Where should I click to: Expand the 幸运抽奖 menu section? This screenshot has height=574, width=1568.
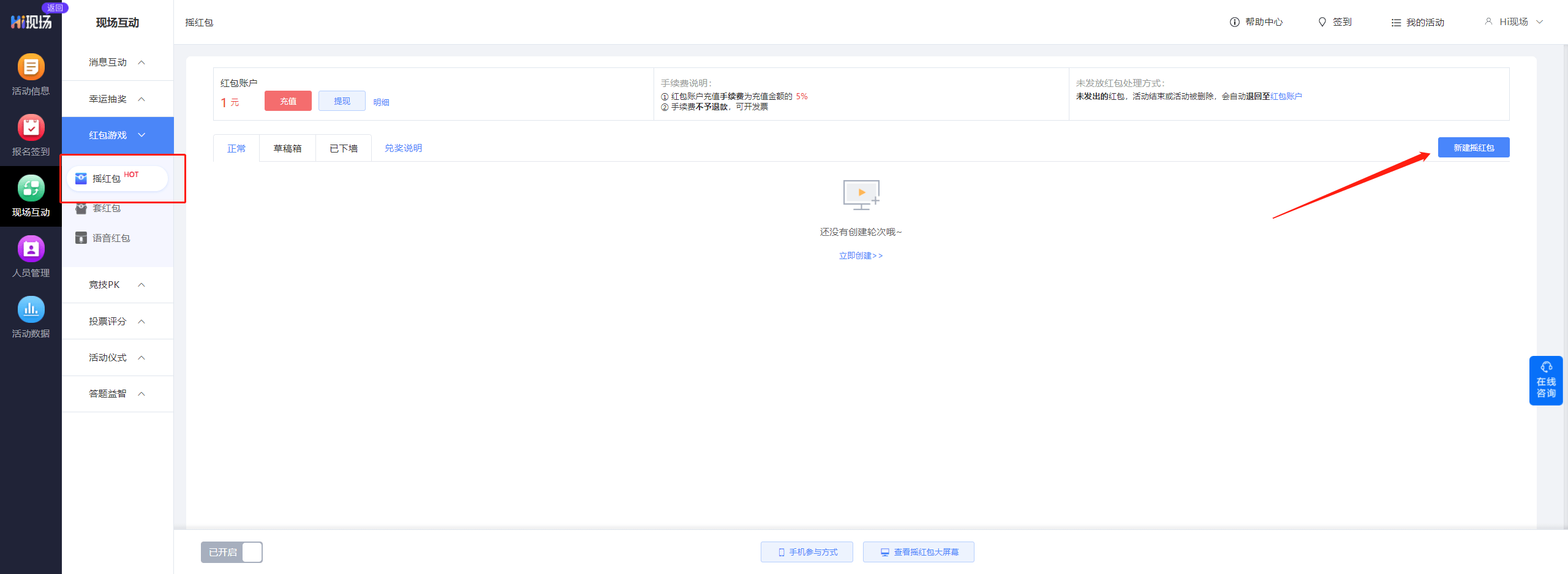click(117, 99)
